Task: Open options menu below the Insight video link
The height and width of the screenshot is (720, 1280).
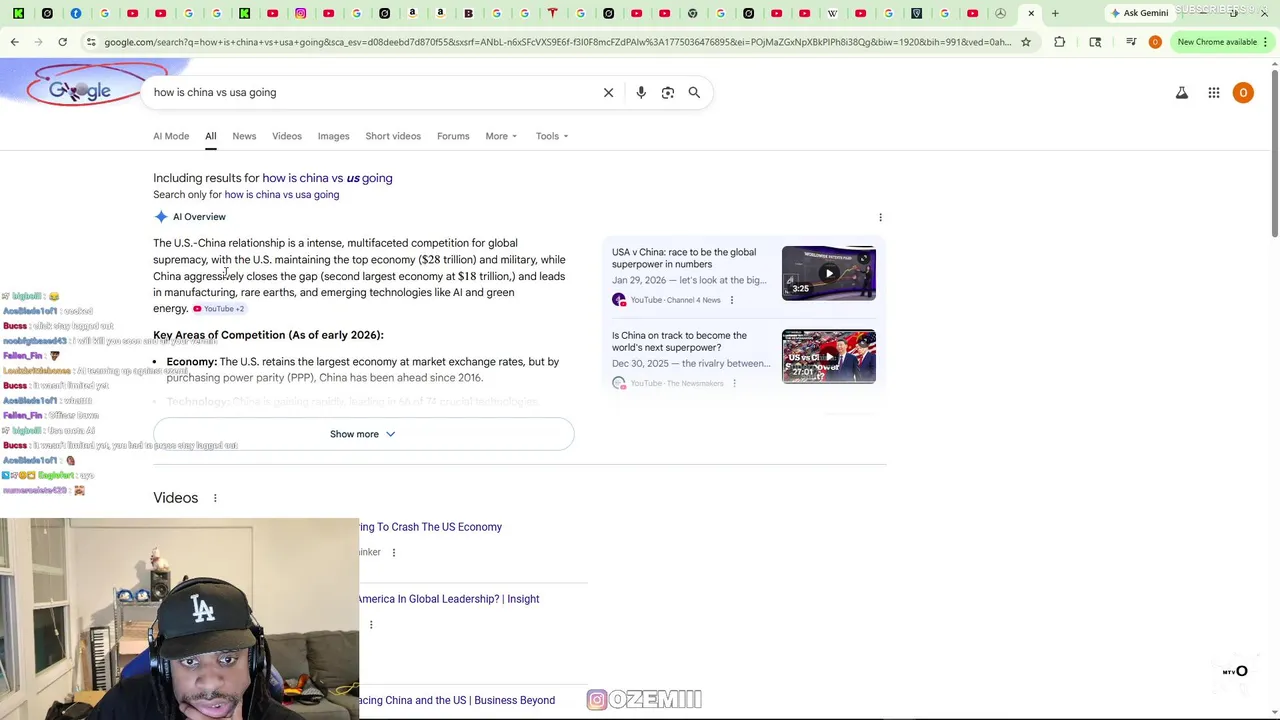Action: point(371,625)
